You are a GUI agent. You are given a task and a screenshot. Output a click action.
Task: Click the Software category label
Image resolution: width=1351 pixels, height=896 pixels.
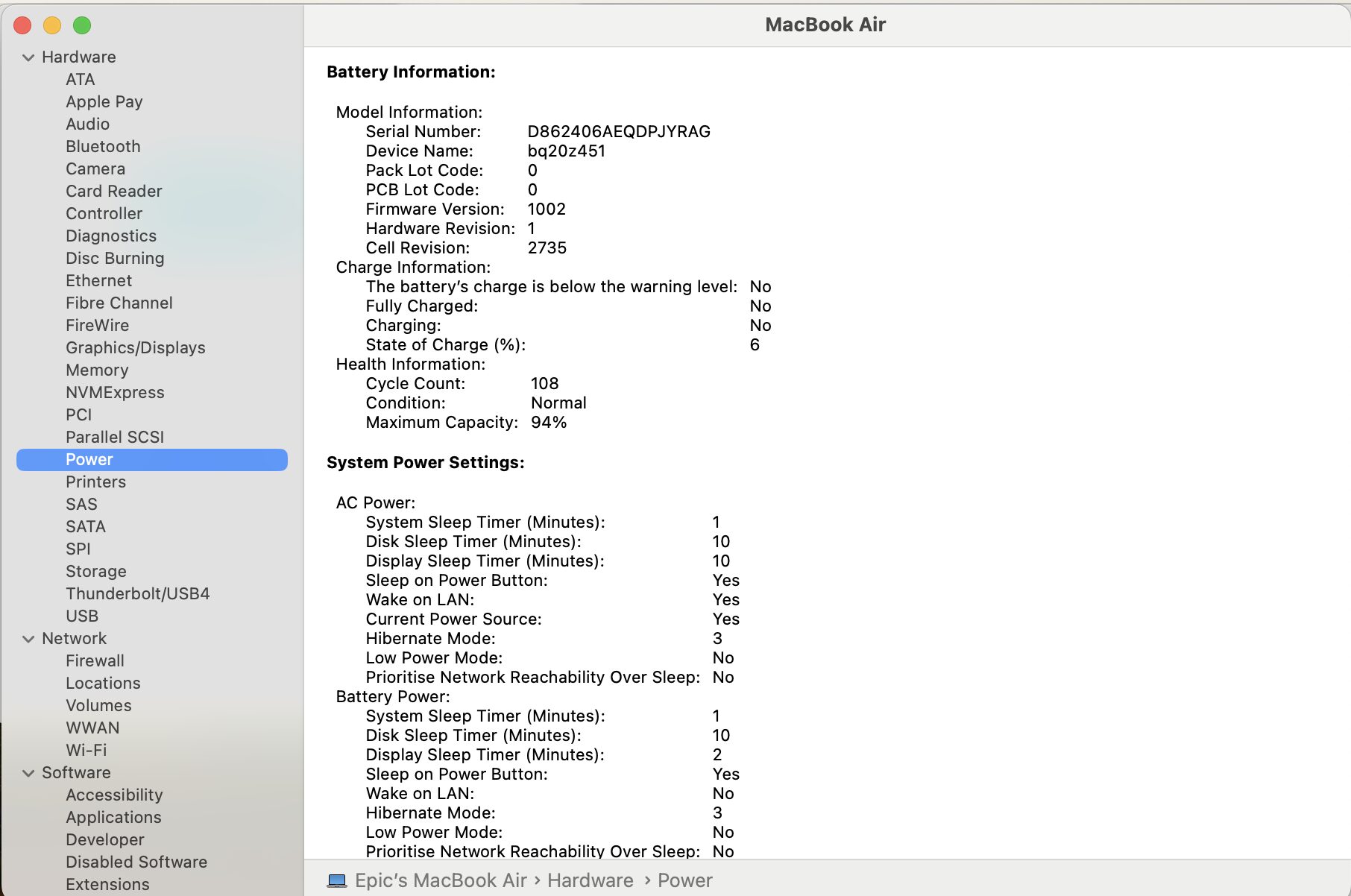pos(76,773)
